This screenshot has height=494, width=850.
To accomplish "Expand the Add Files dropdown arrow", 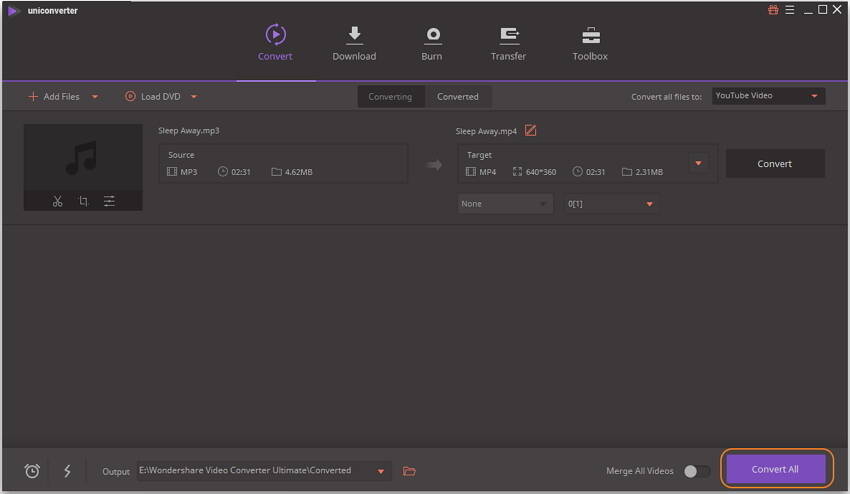I will click(x=95, y=97).
